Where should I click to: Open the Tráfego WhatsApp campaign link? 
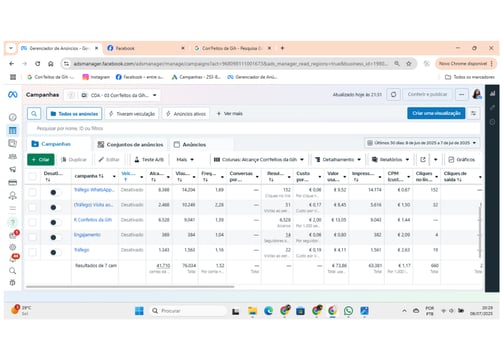point(94,190)
